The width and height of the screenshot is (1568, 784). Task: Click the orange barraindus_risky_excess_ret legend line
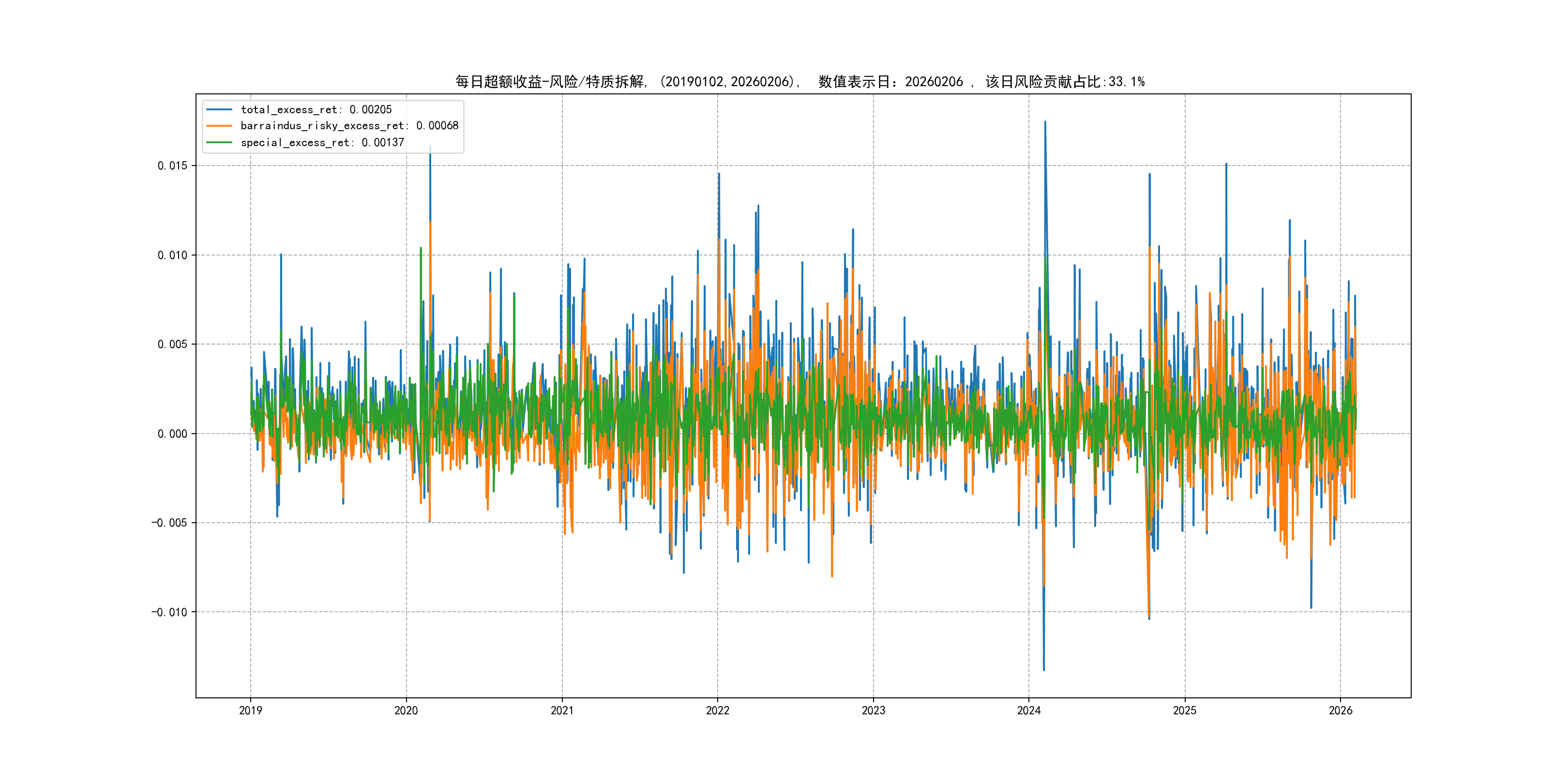pyautogui.click(x=219, y=126)
